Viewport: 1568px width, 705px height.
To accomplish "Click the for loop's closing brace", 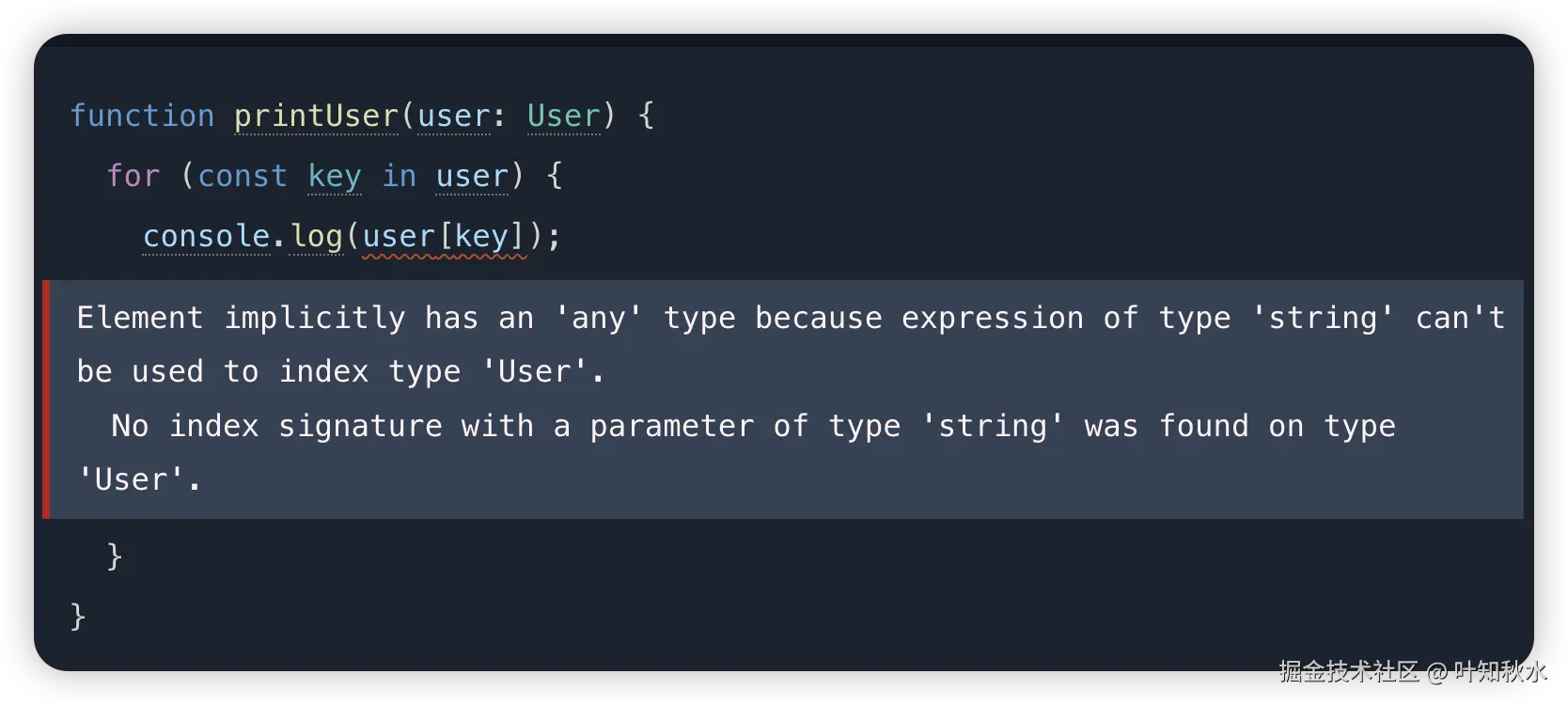I will pyautogui.click(x=115, y=556).
